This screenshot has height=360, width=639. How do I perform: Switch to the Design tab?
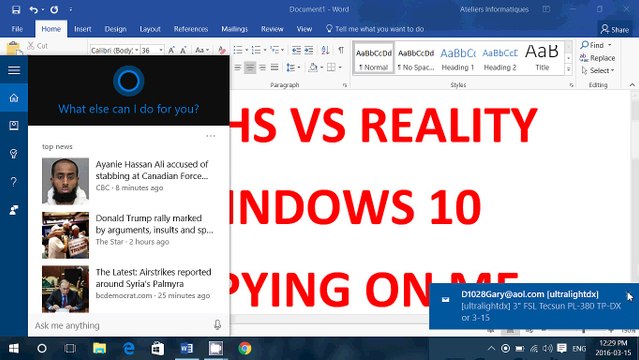(x=115, y=29)
